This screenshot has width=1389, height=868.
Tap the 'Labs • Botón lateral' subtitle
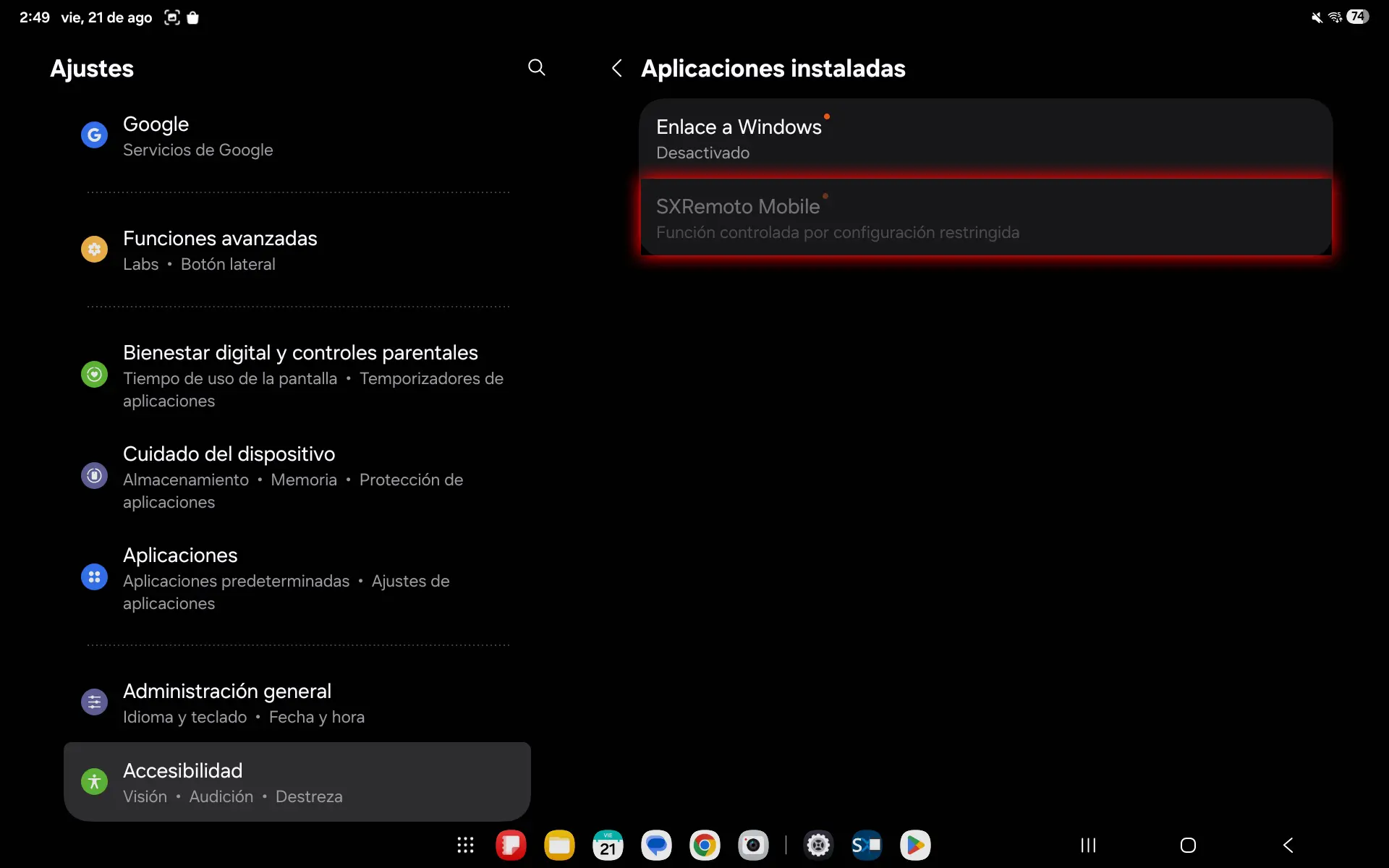(x=199, y=264)
